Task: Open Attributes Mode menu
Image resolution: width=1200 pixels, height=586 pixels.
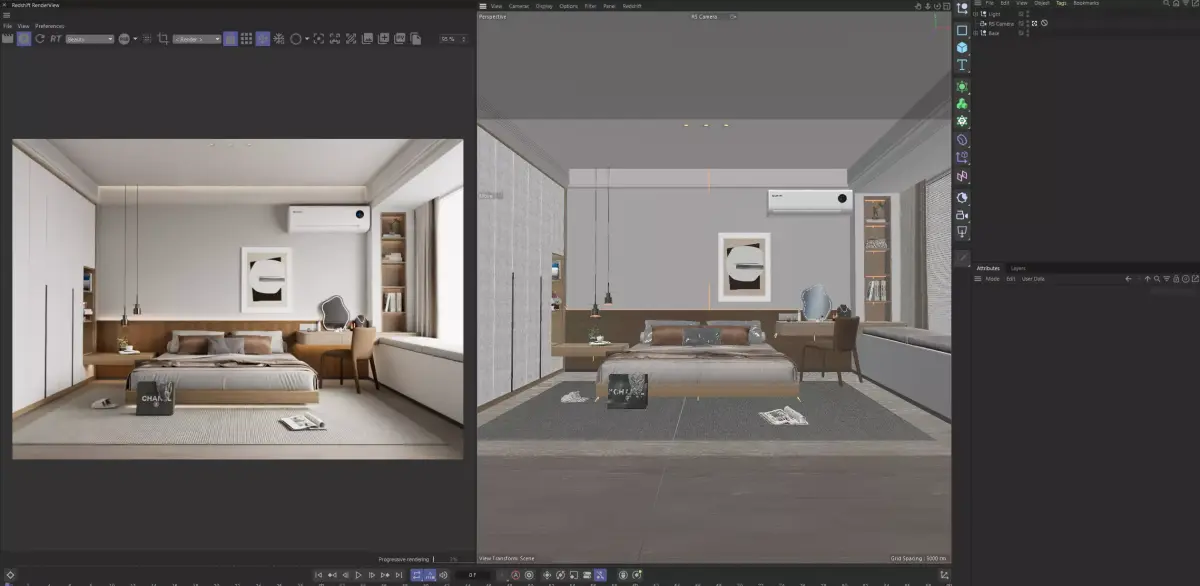Action: (x=992, y=279)
